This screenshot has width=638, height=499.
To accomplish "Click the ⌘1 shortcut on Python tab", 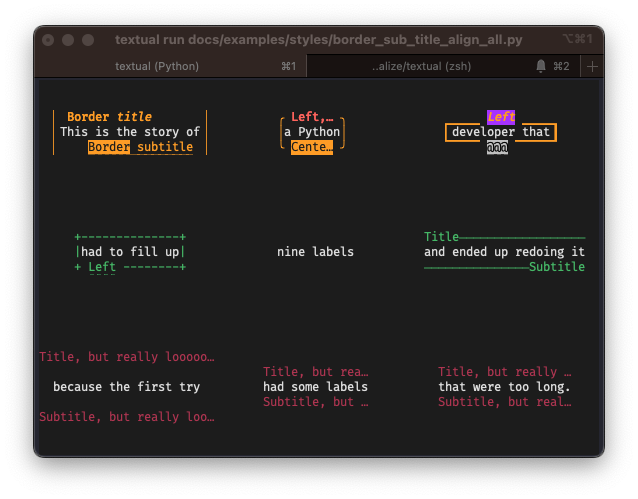I will point(288,66).
